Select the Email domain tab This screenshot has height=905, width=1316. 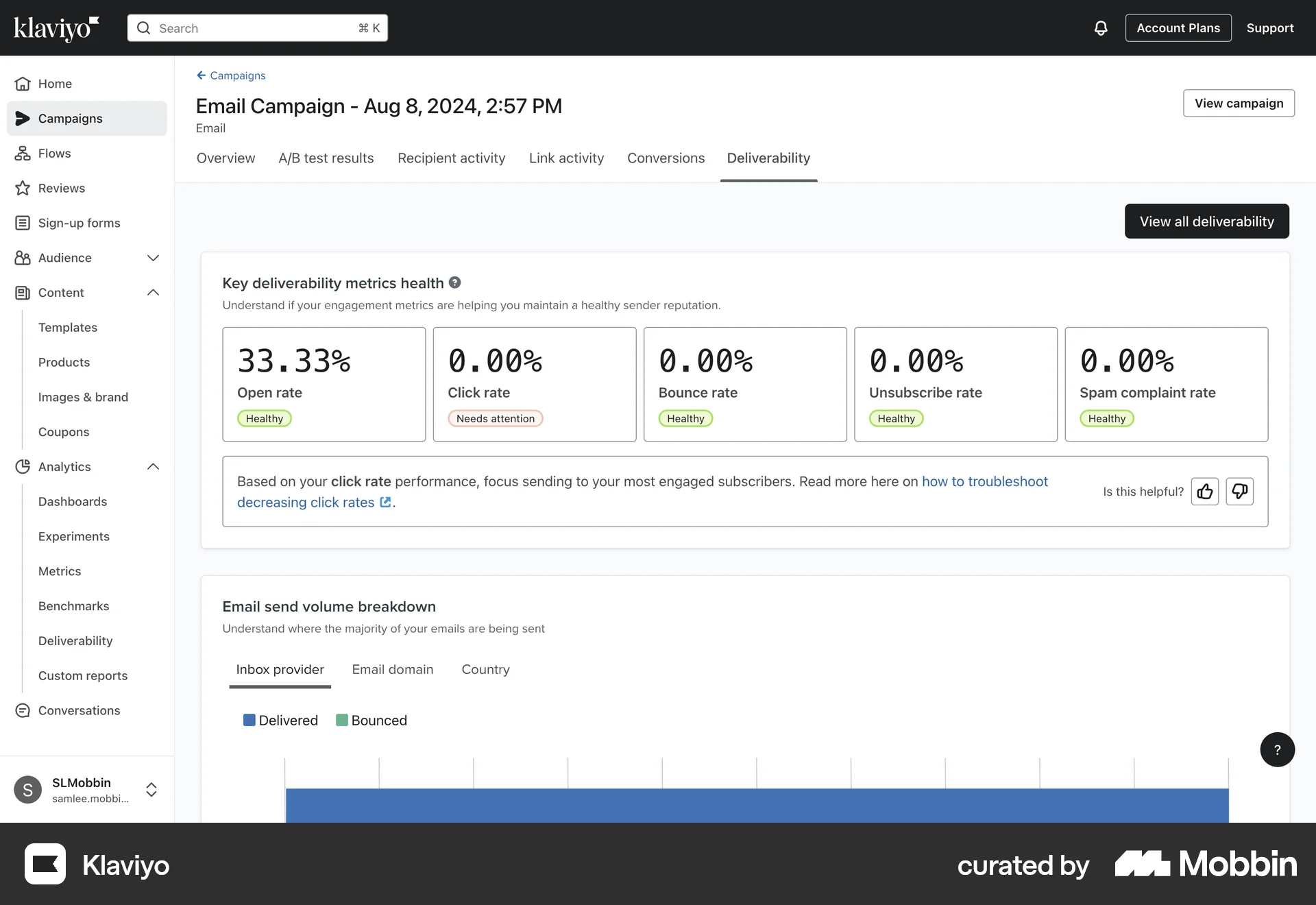(x=393, y=669)
